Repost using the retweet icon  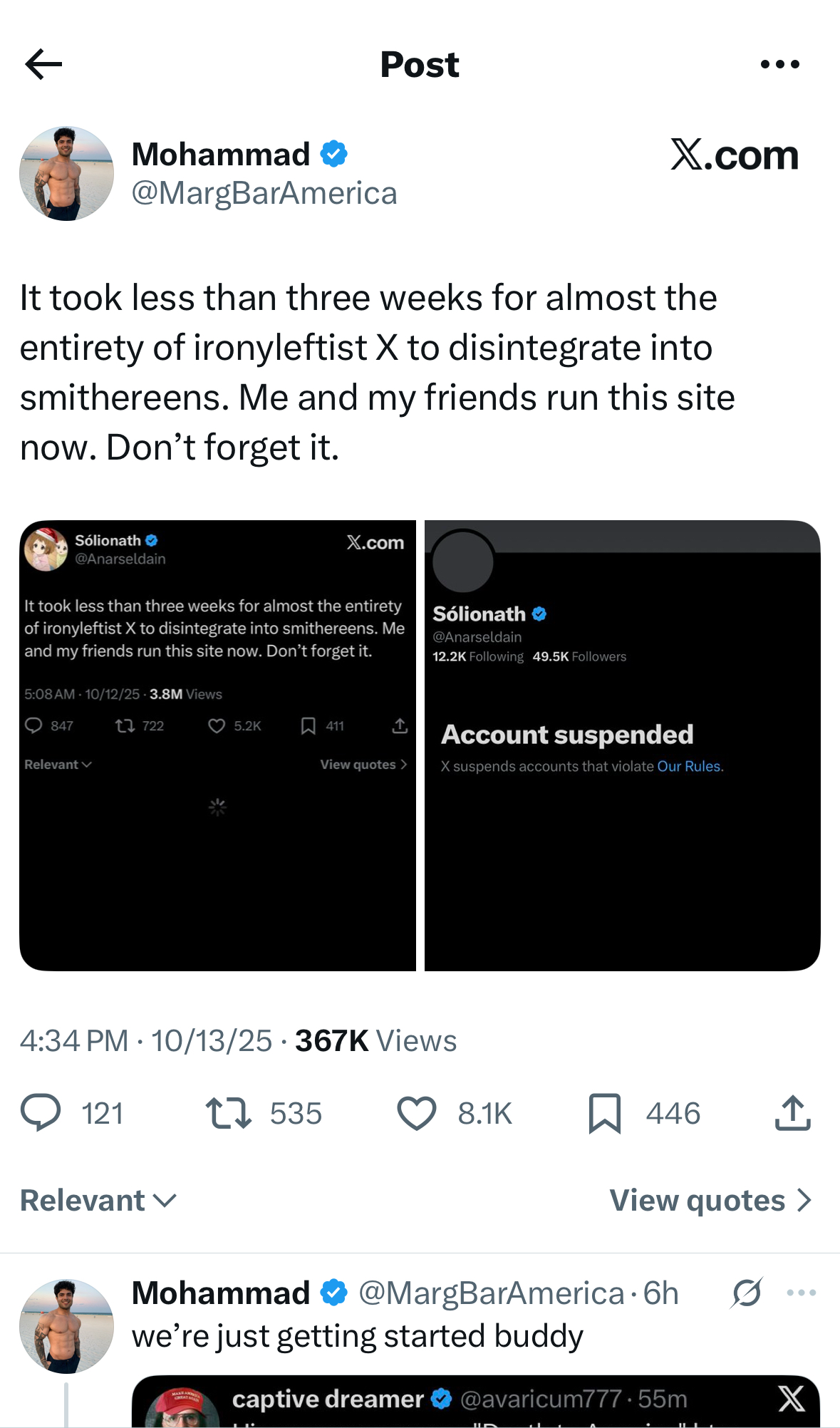(228, 1113)
